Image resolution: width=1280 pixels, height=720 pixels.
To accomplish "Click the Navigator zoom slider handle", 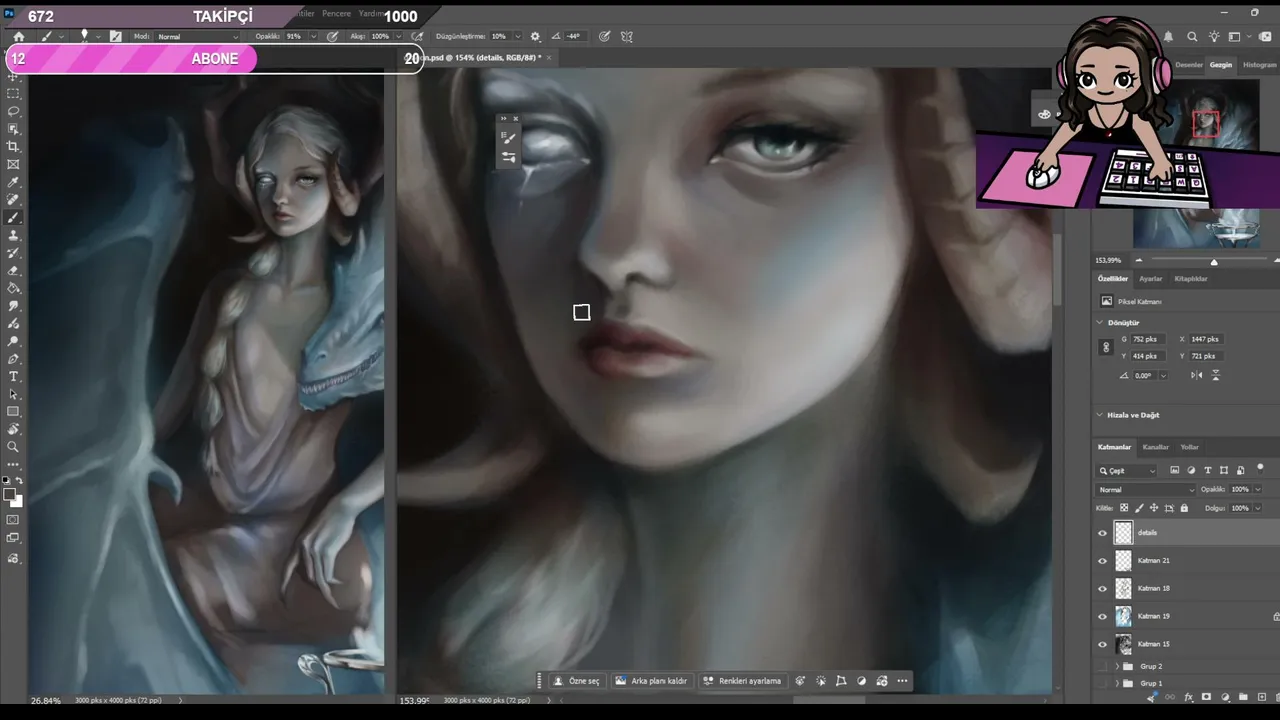I will click(x=1214, y=262).
